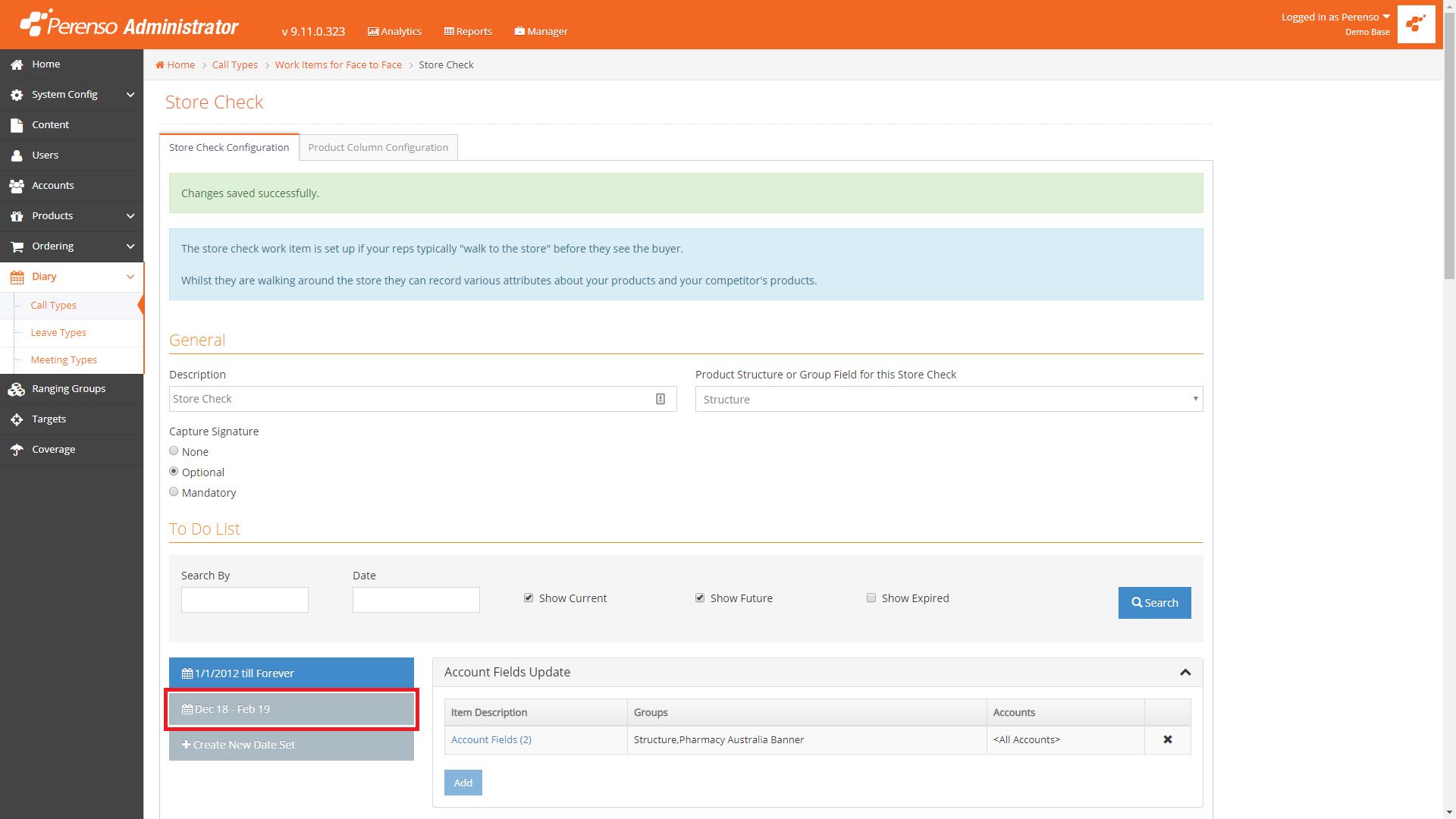Collapse the Account Fields Update panel
This screenshot has width=1456, height=819.
pyautogui.click(x=1185, y=673)
